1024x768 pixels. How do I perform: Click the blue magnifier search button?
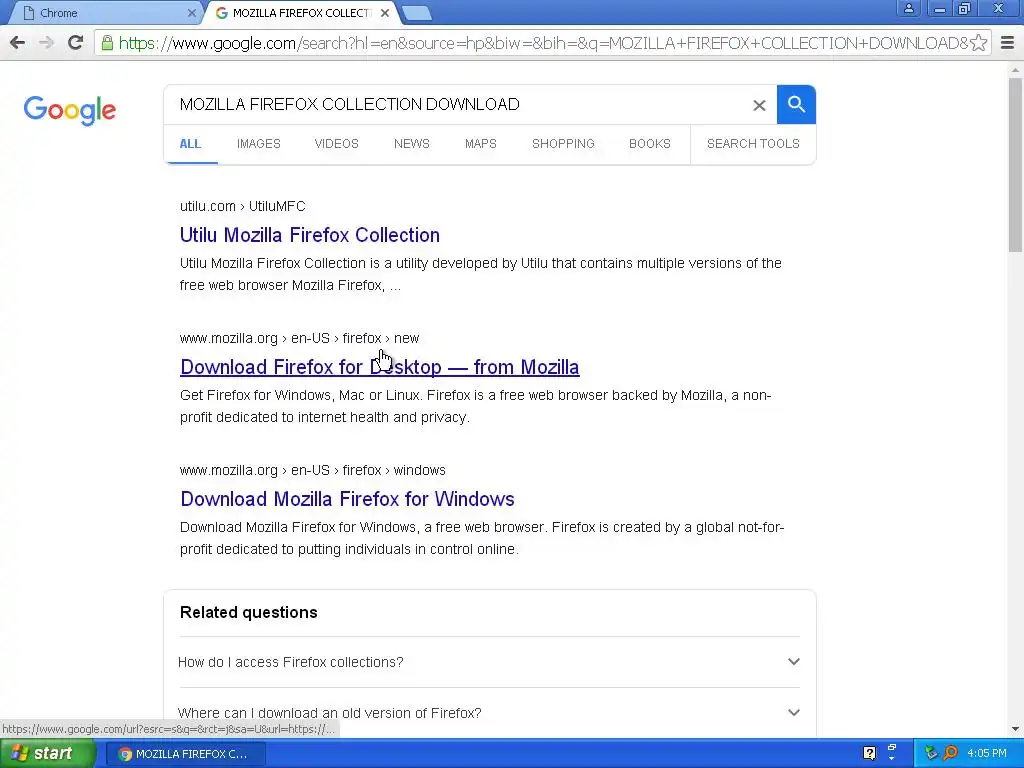pyautogui.click(x=796, y=104)
